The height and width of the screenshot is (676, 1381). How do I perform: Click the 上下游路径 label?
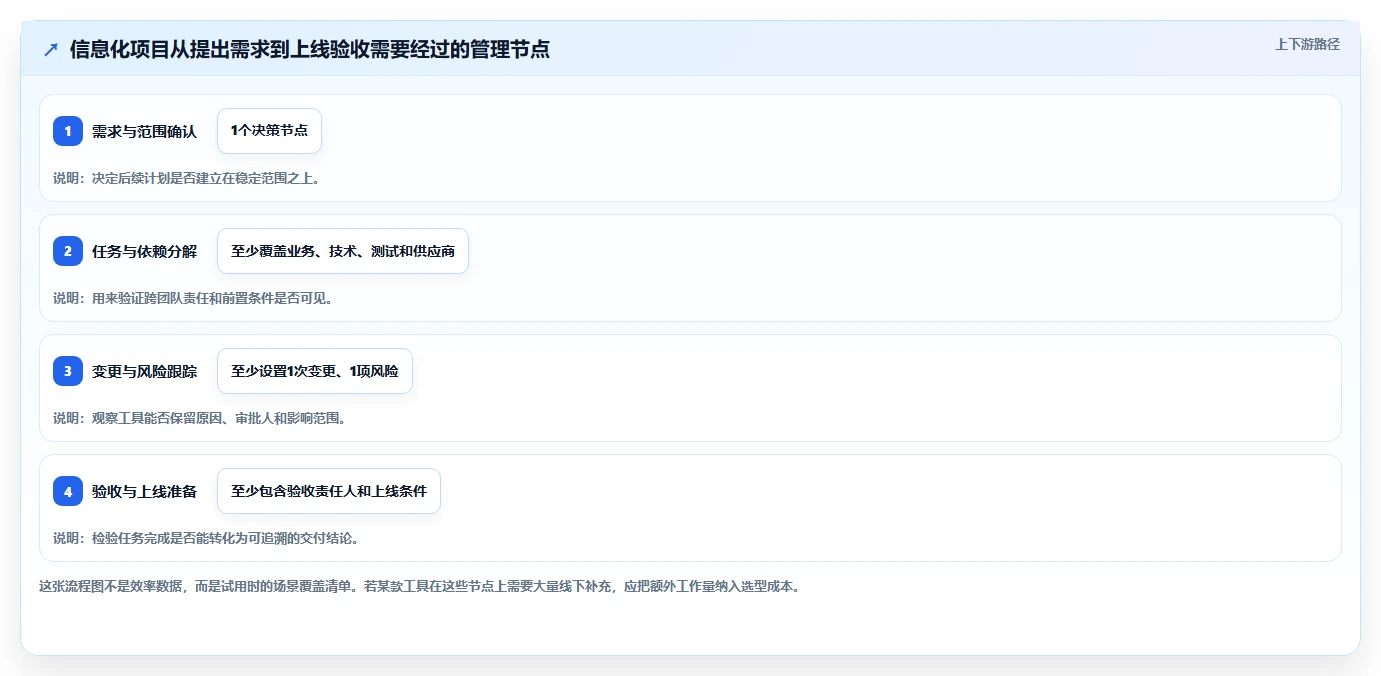[x=1307, y=44]
